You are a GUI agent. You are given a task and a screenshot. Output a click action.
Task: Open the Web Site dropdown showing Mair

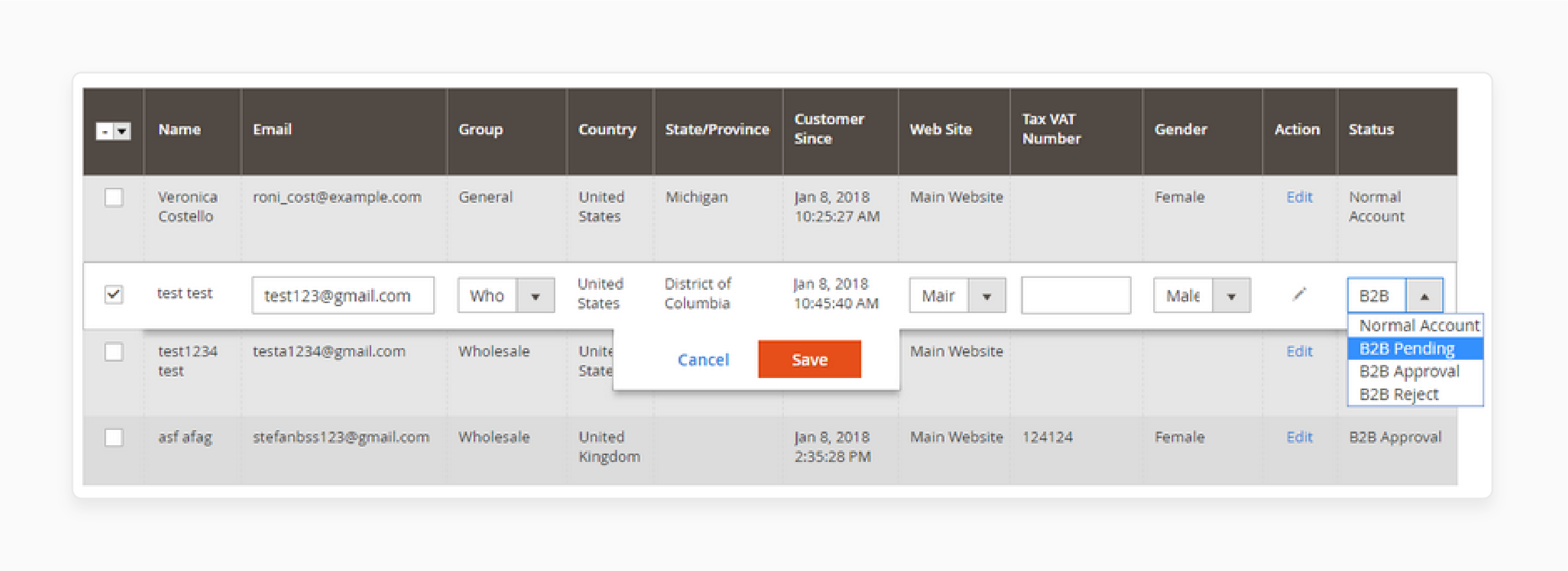957,296
